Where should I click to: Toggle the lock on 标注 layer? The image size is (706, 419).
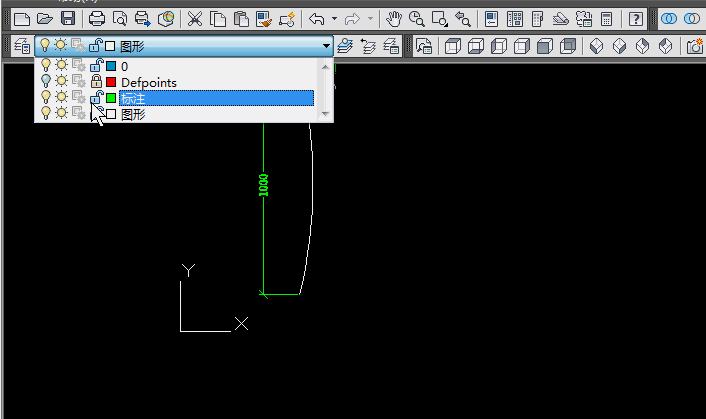point(96,98)
